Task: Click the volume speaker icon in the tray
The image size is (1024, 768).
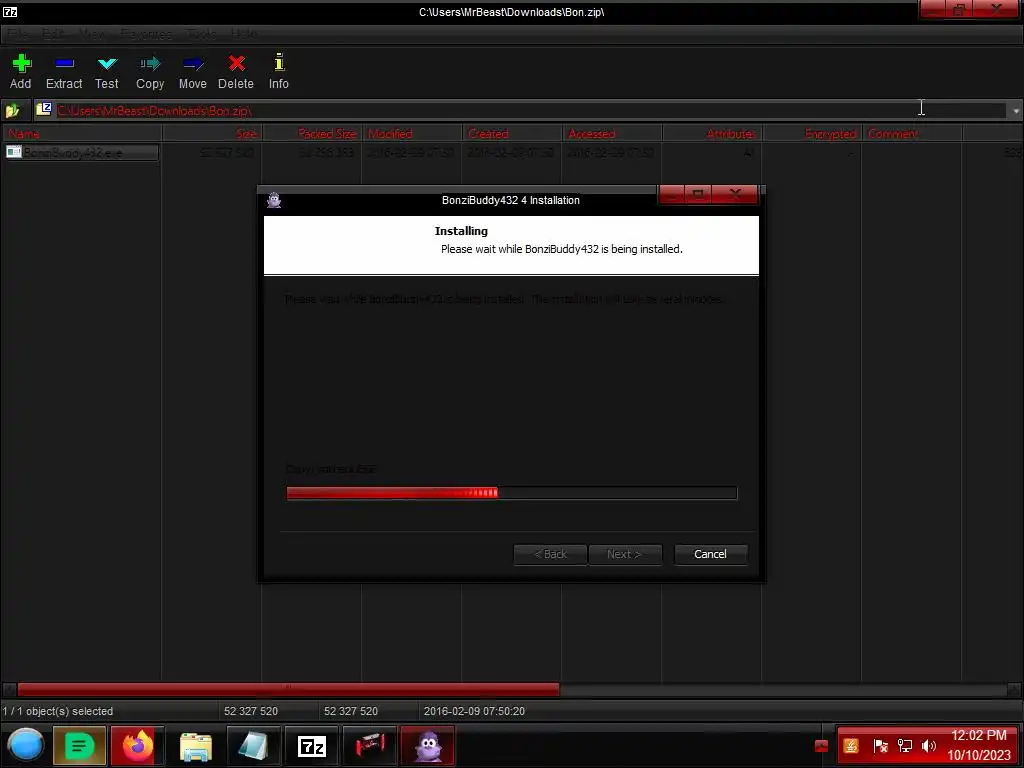Action: pos(929,746)
